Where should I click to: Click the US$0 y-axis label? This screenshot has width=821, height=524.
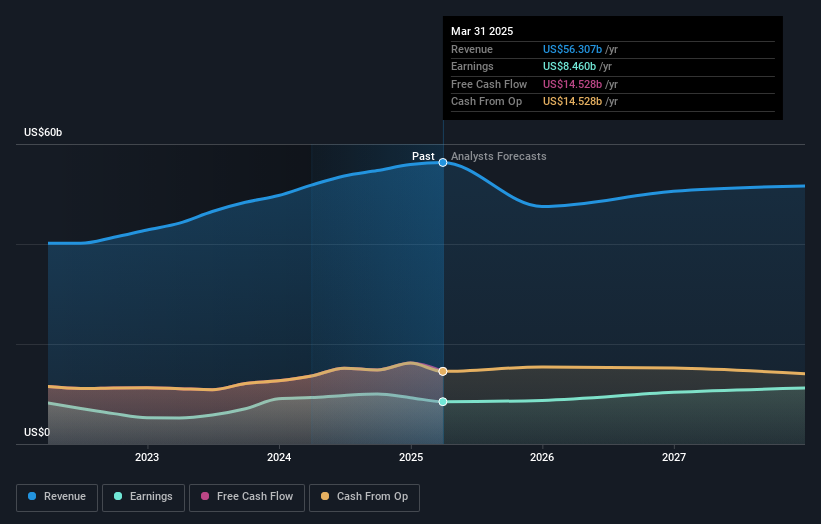[x=37, y=432]
